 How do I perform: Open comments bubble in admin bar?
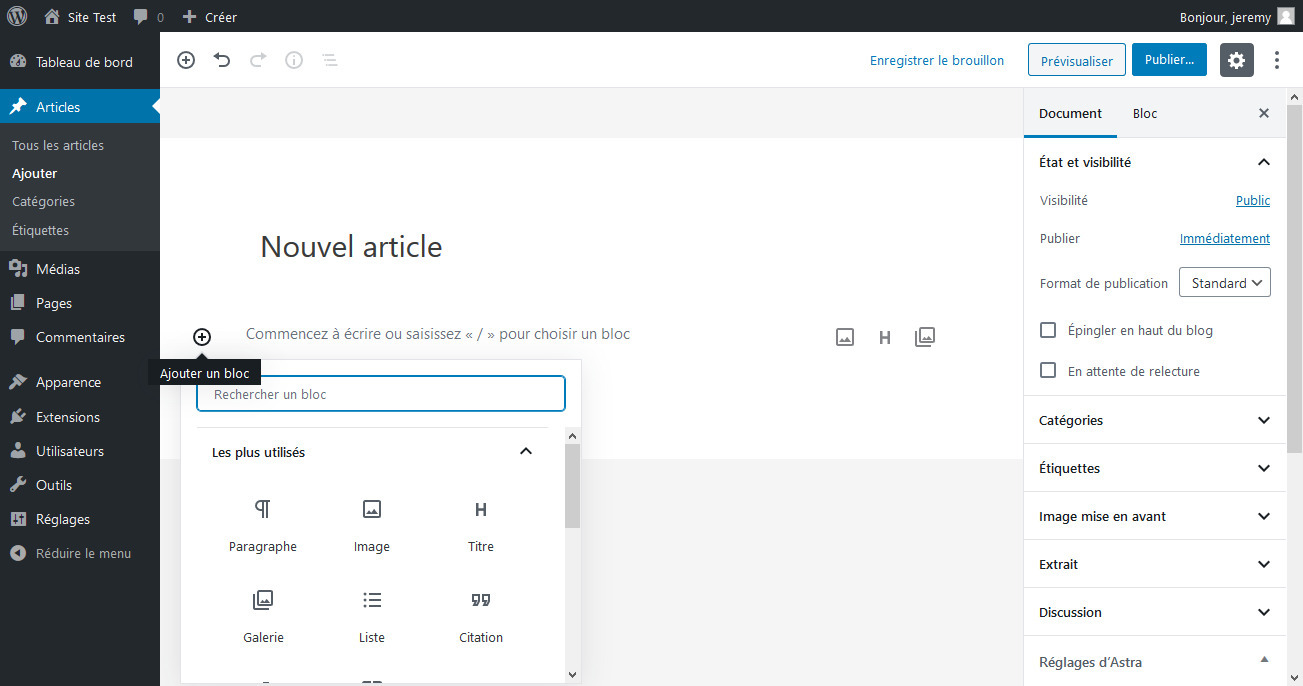pyautogui.click(x=148, y=17)
